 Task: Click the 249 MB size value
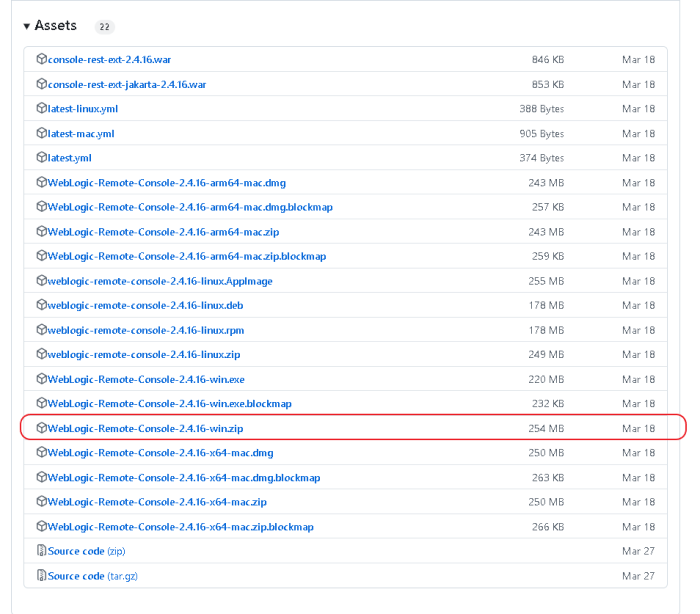tap(546, 355)
